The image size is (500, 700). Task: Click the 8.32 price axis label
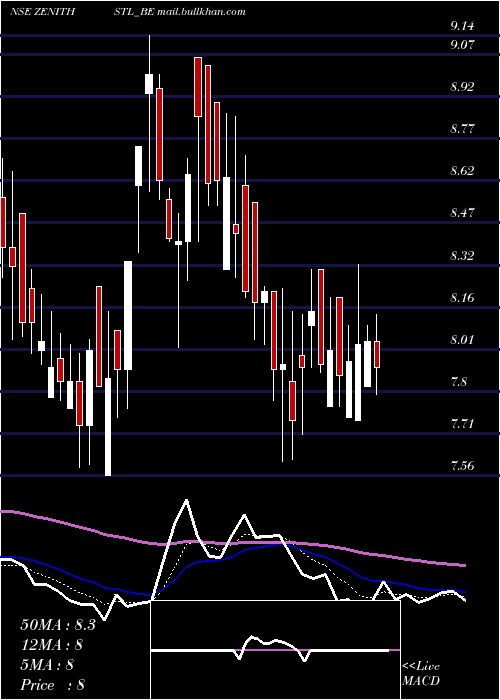click(462, 256)
